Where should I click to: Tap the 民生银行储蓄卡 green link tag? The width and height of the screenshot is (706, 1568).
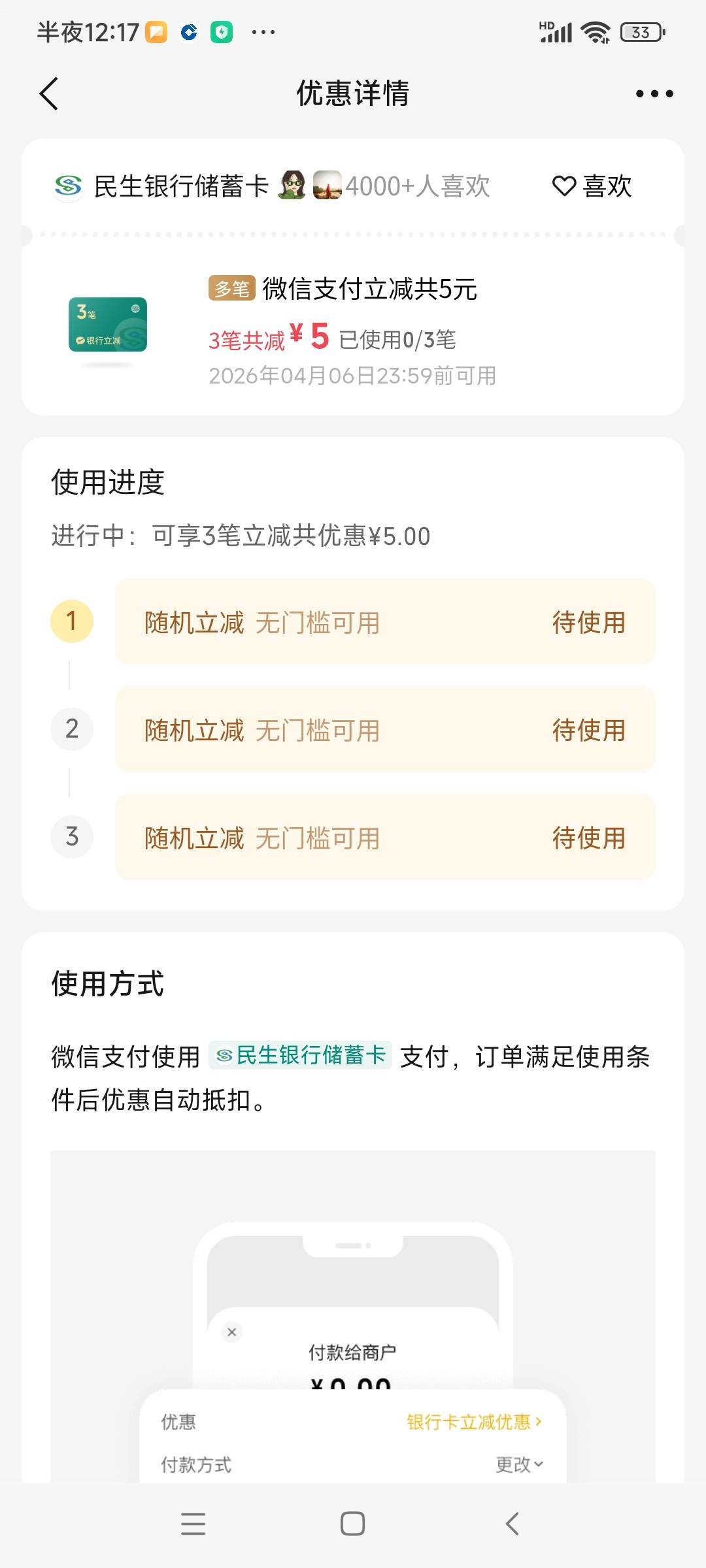pyautogui.click(x=301, y=1055)
